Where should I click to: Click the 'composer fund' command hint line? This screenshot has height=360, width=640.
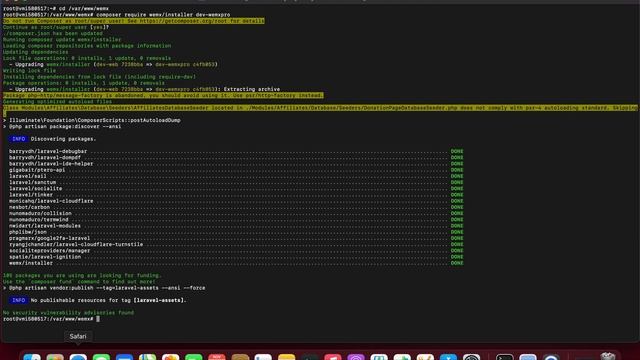(79, 281)
